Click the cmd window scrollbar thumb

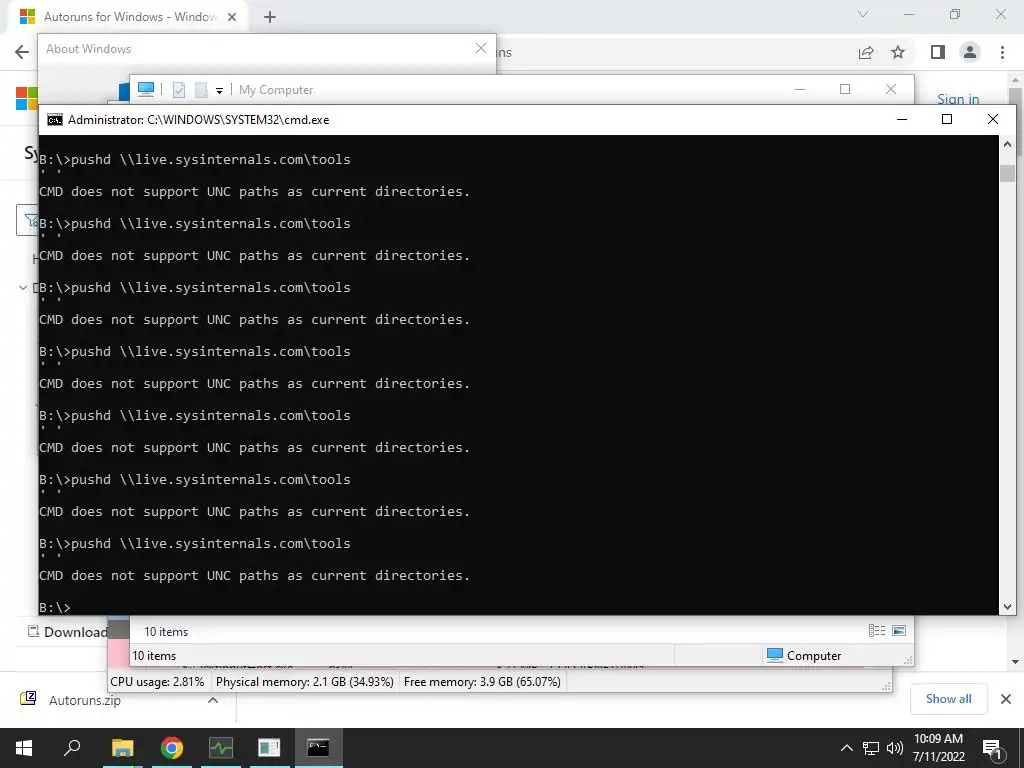(1007, 173)
